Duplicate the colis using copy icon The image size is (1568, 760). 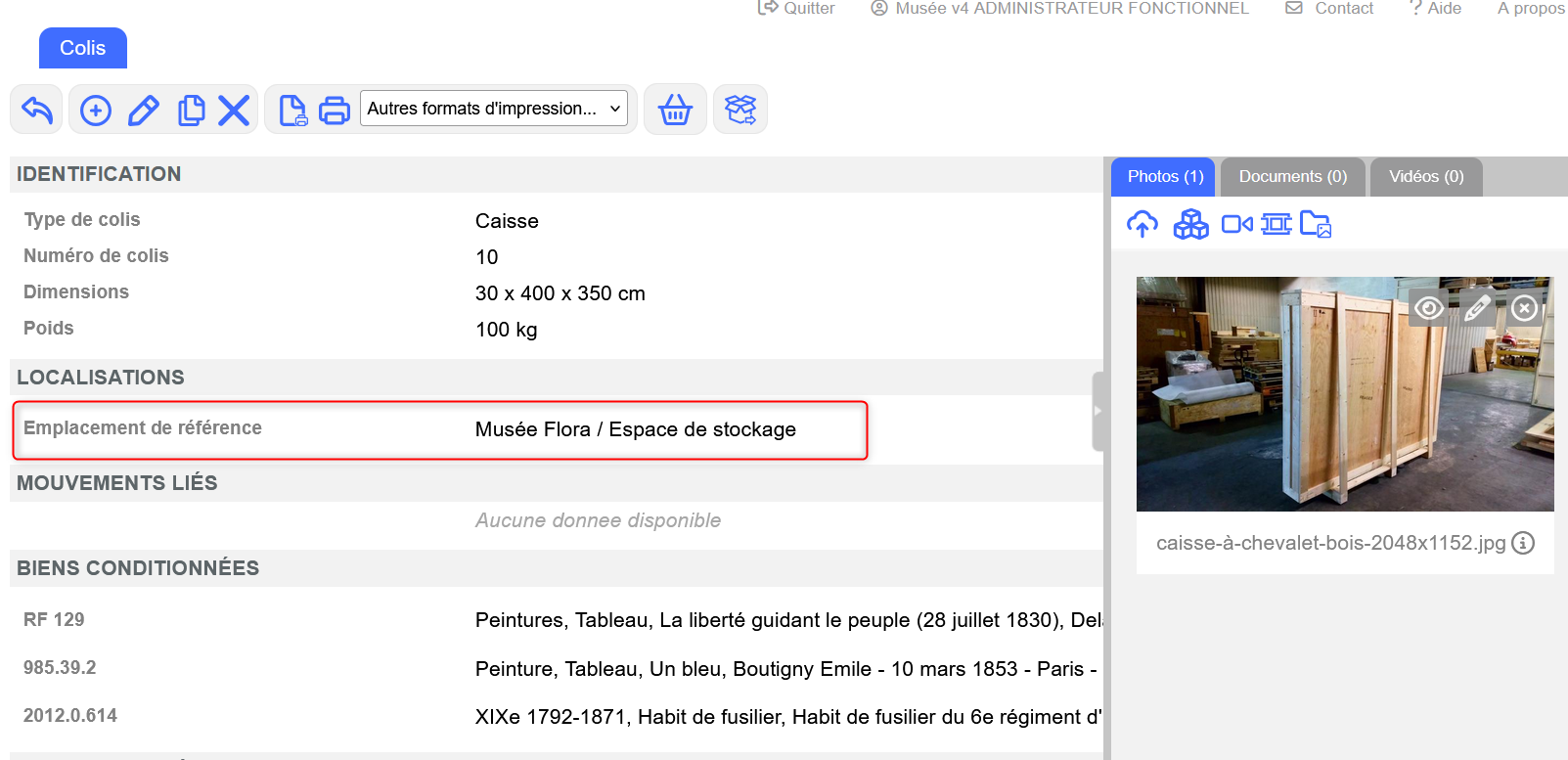tap(192, 111)
